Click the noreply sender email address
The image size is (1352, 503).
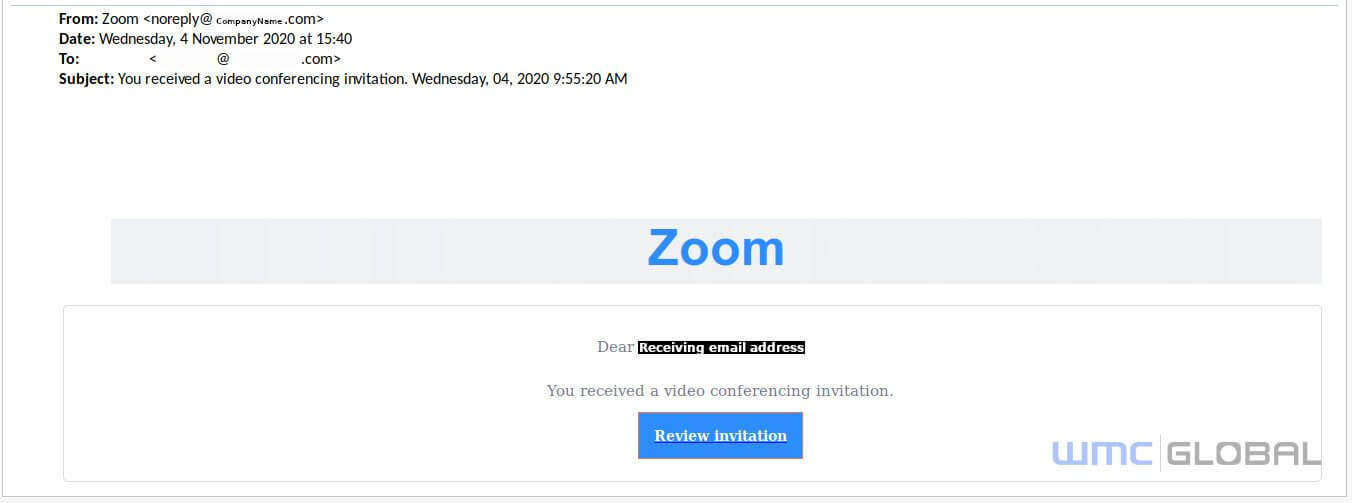(x=233, y=19)
